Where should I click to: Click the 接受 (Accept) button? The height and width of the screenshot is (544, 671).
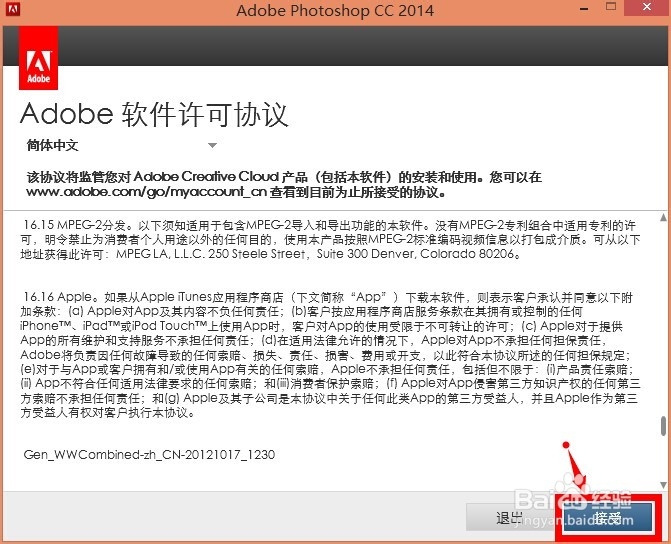(608, 519)
